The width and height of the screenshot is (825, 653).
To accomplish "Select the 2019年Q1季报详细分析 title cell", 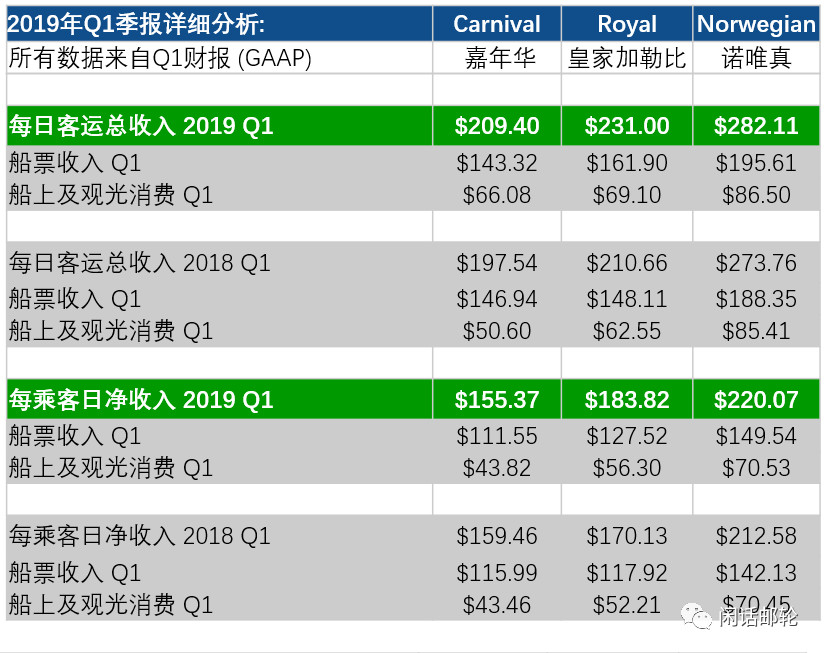I will 219,24.
